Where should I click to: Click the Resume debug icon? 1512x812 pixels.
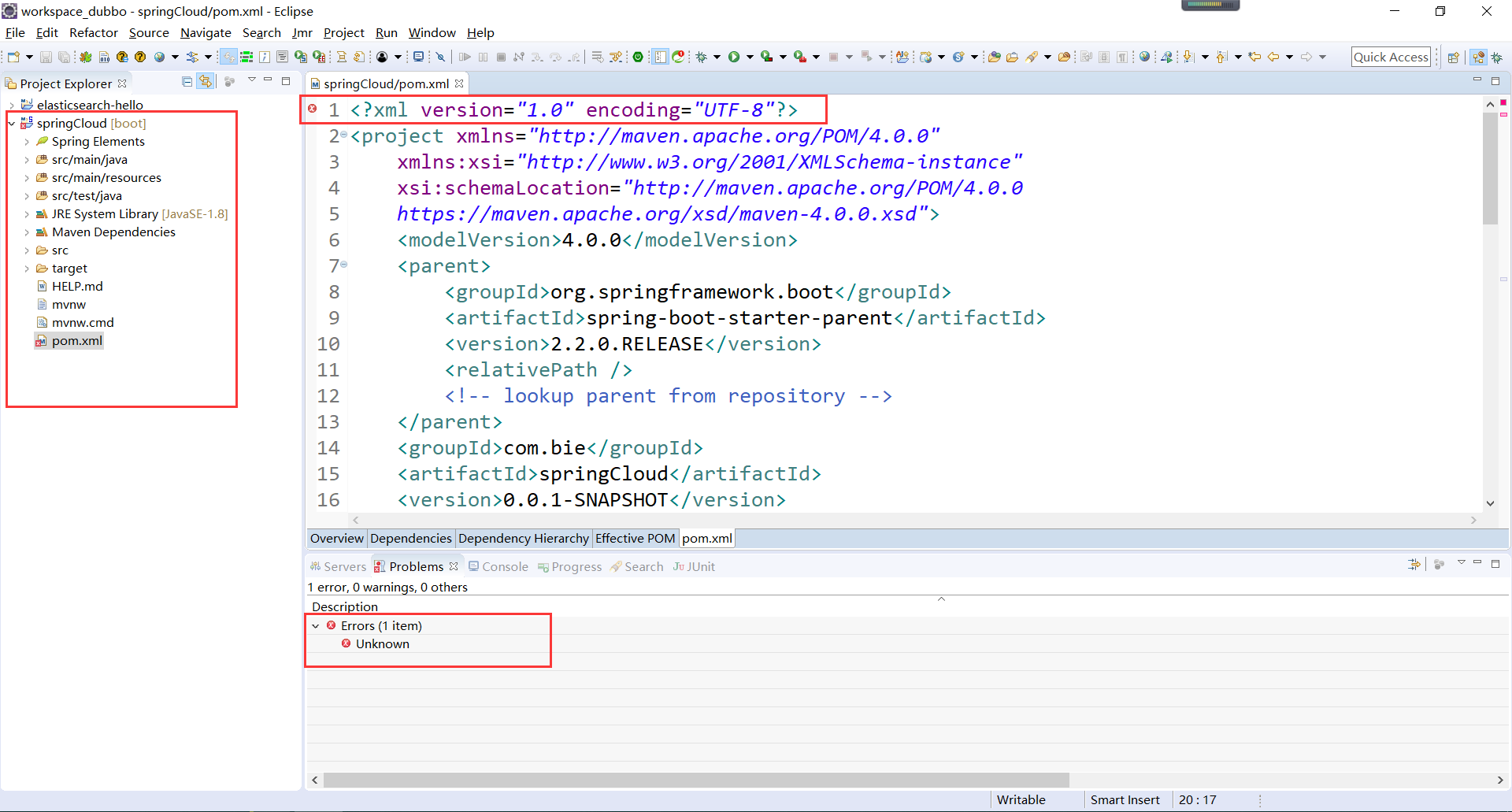[465, 57]
